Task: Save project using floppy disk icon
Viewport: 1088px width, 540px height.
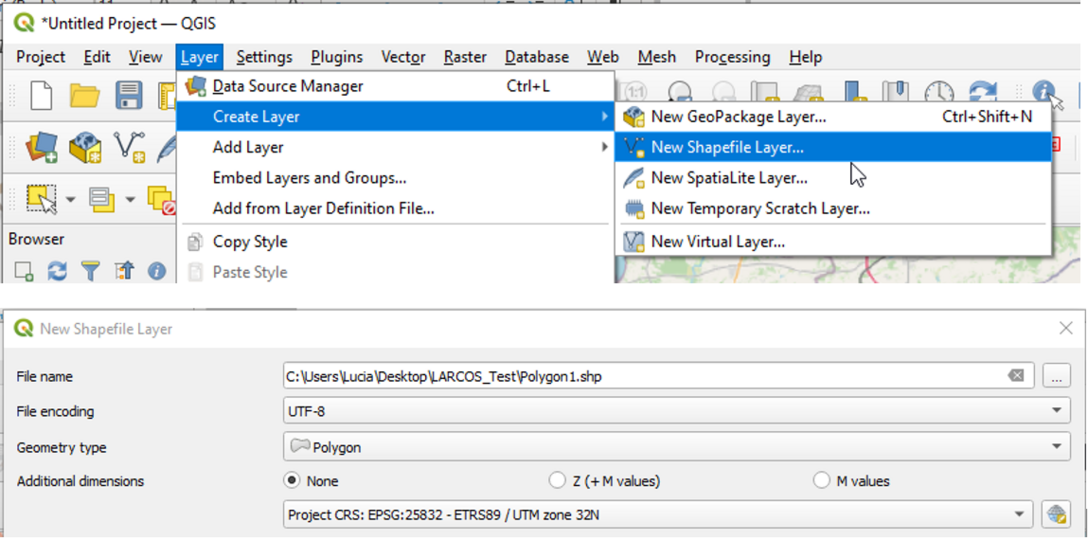Action: click(x=129, y=94)
